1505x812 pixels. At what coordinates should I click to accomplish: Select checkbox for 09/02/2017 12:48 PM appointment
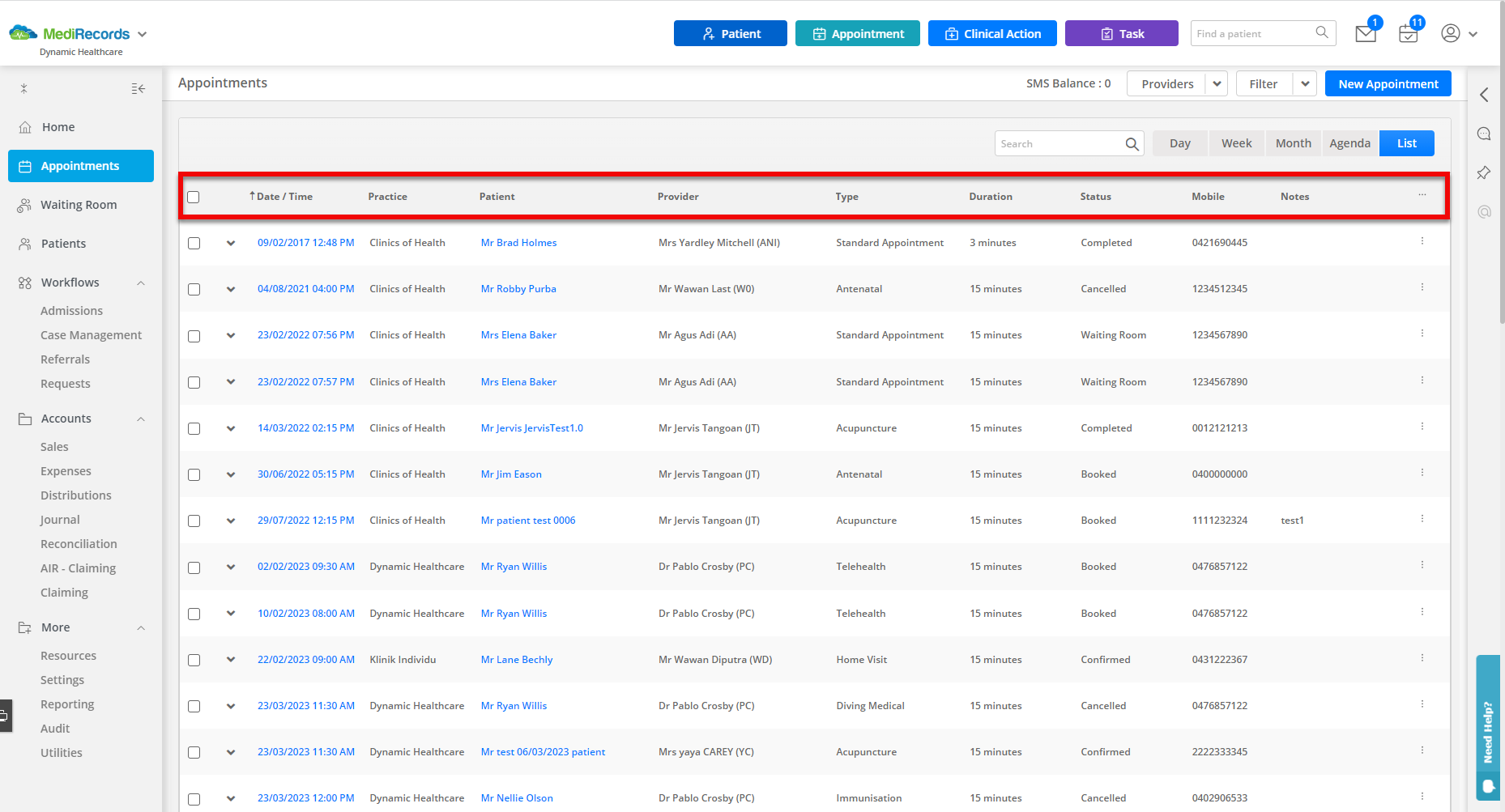click(x=194, y=243)
